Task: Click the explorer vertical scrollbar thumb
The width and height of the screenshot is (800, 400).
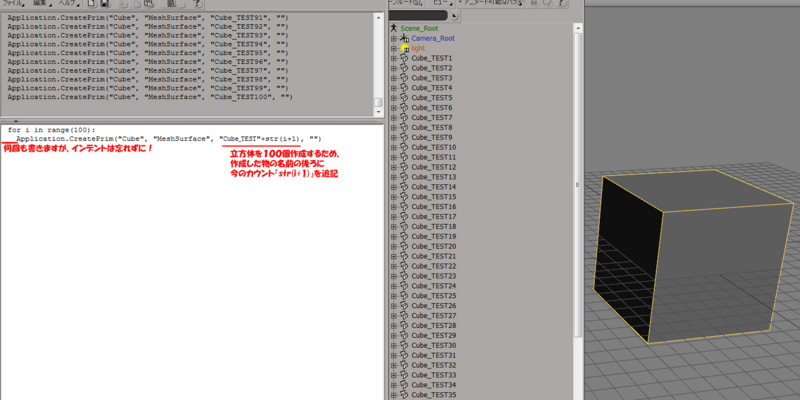Action: pos(578,184)
